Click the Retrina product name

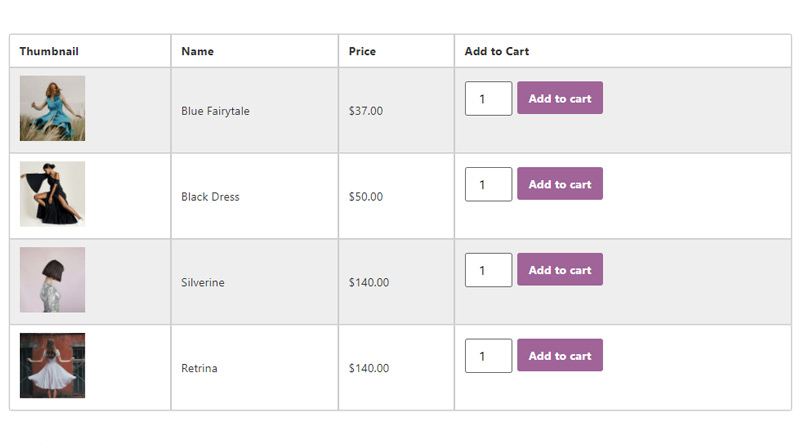[199, 368]
